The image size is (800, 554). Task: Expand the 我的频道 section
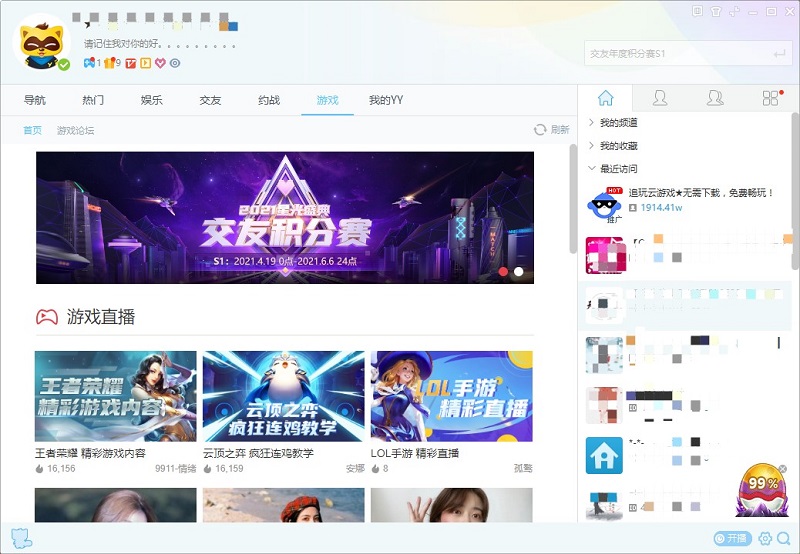618,123
